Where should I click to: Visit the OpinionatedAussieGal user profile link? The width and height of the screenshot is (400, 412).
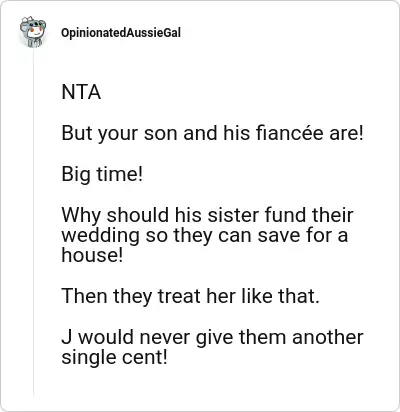click(x=121, y=33)
